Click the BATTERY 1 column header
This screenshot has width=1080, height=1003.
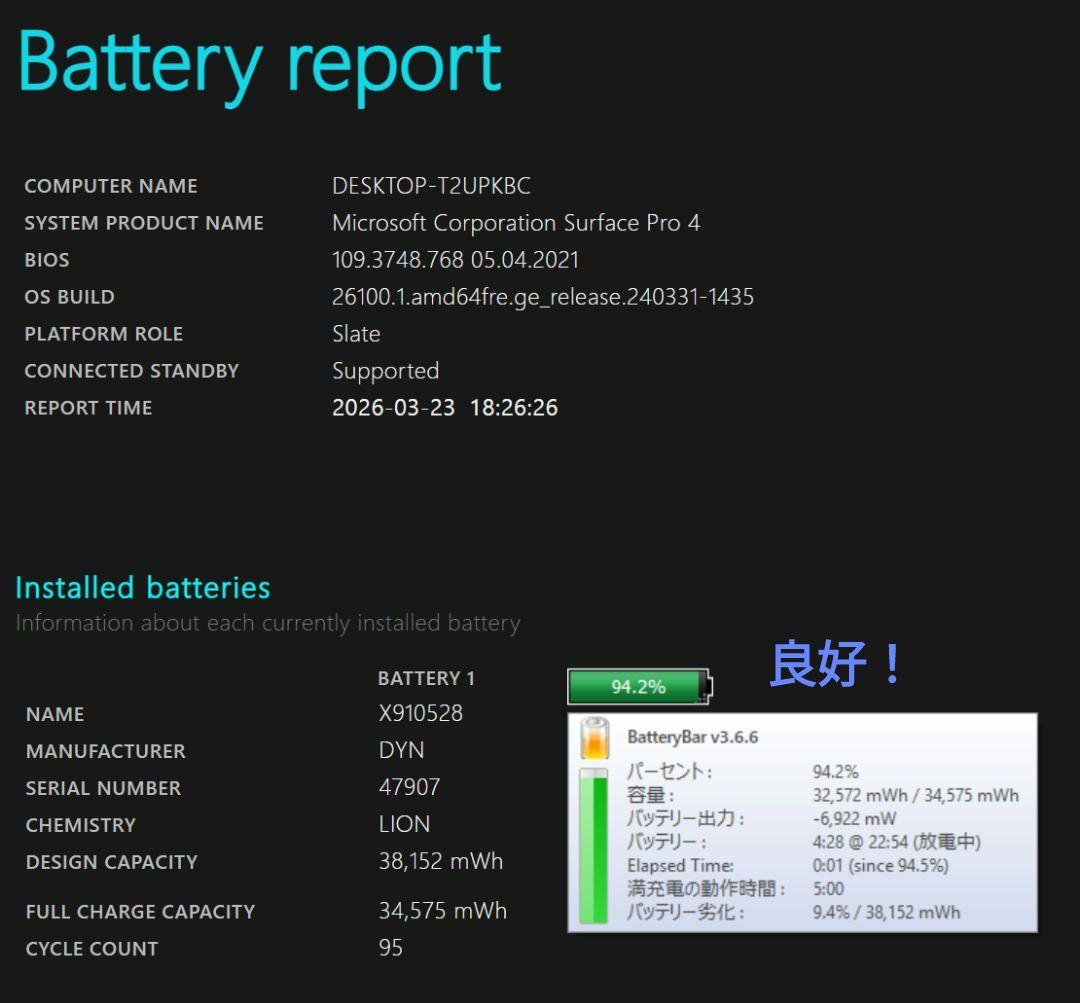426,678
